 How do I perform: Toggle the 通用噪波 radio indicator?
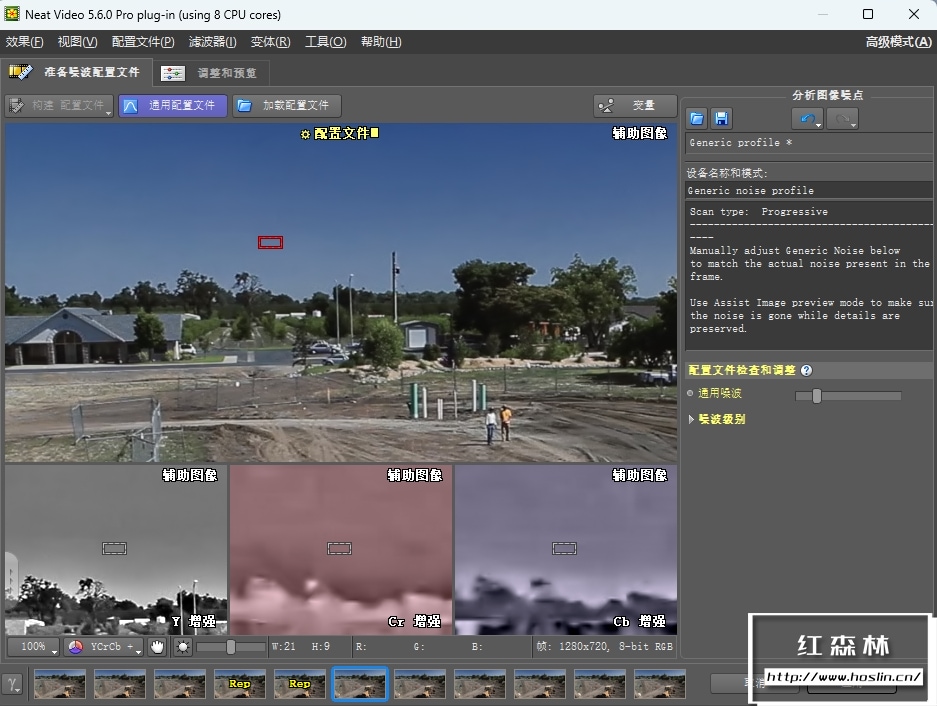tap(690, 395)
